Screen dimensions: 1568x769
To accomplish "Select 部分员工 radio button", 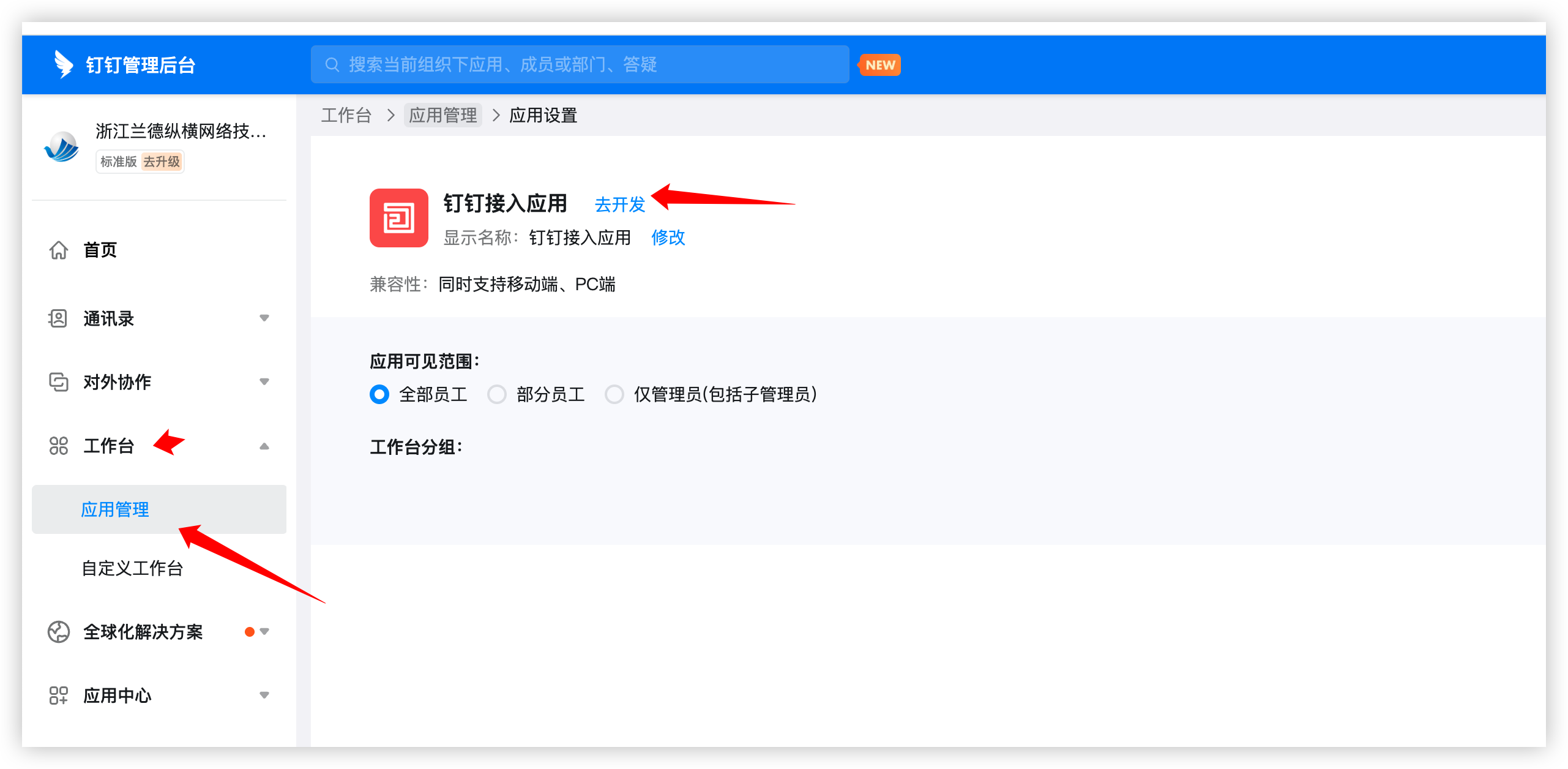I will (x=497, y=394).
